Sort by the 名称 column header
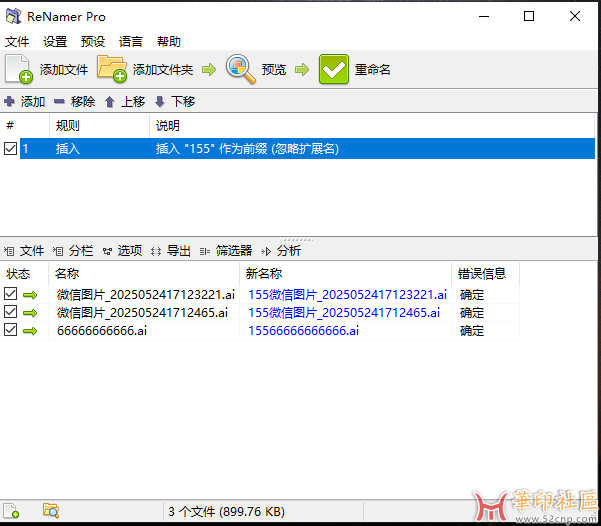Viewport: 601px width, 526px height. [67, 274]
